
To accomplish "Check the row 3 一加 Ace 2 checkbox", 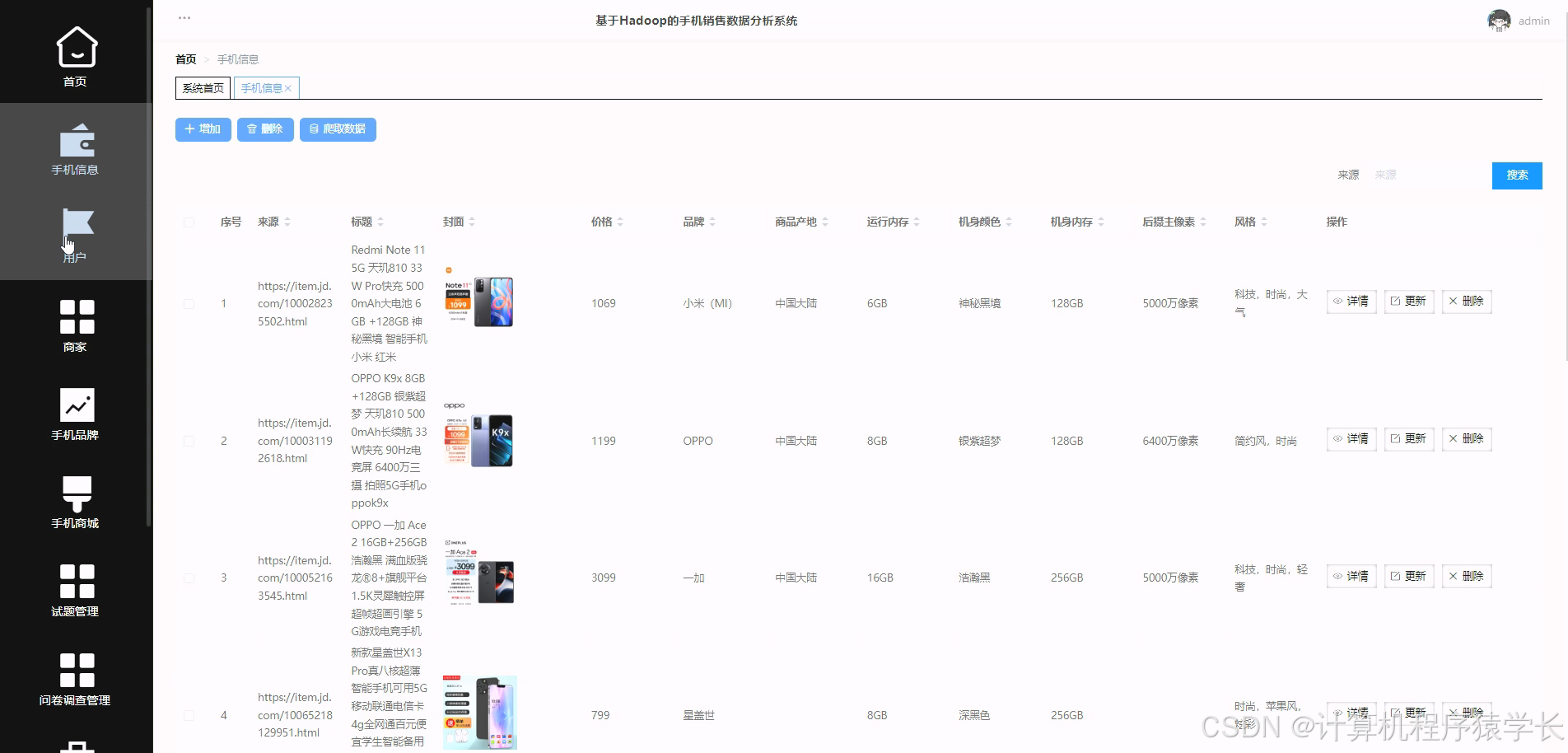I will 189,578.
